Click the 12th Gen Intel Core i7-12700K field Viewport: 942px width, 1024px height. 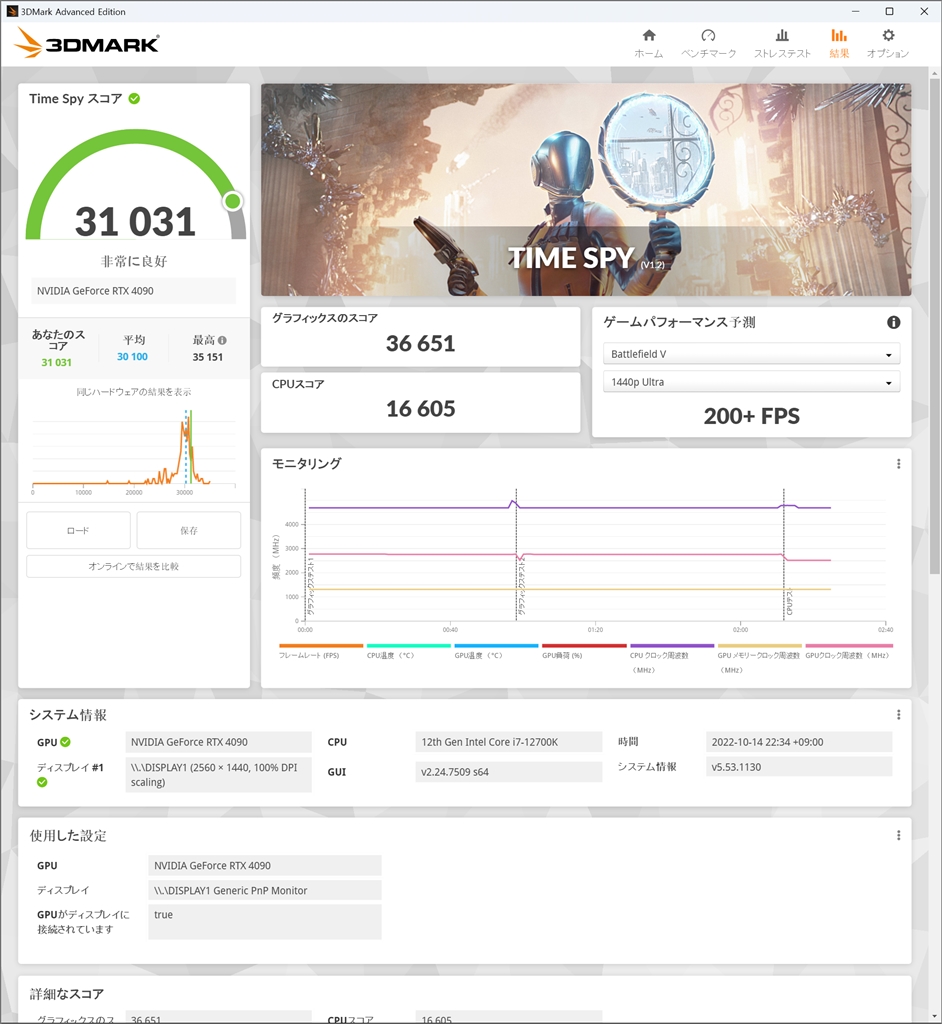(x=508, y=742)
